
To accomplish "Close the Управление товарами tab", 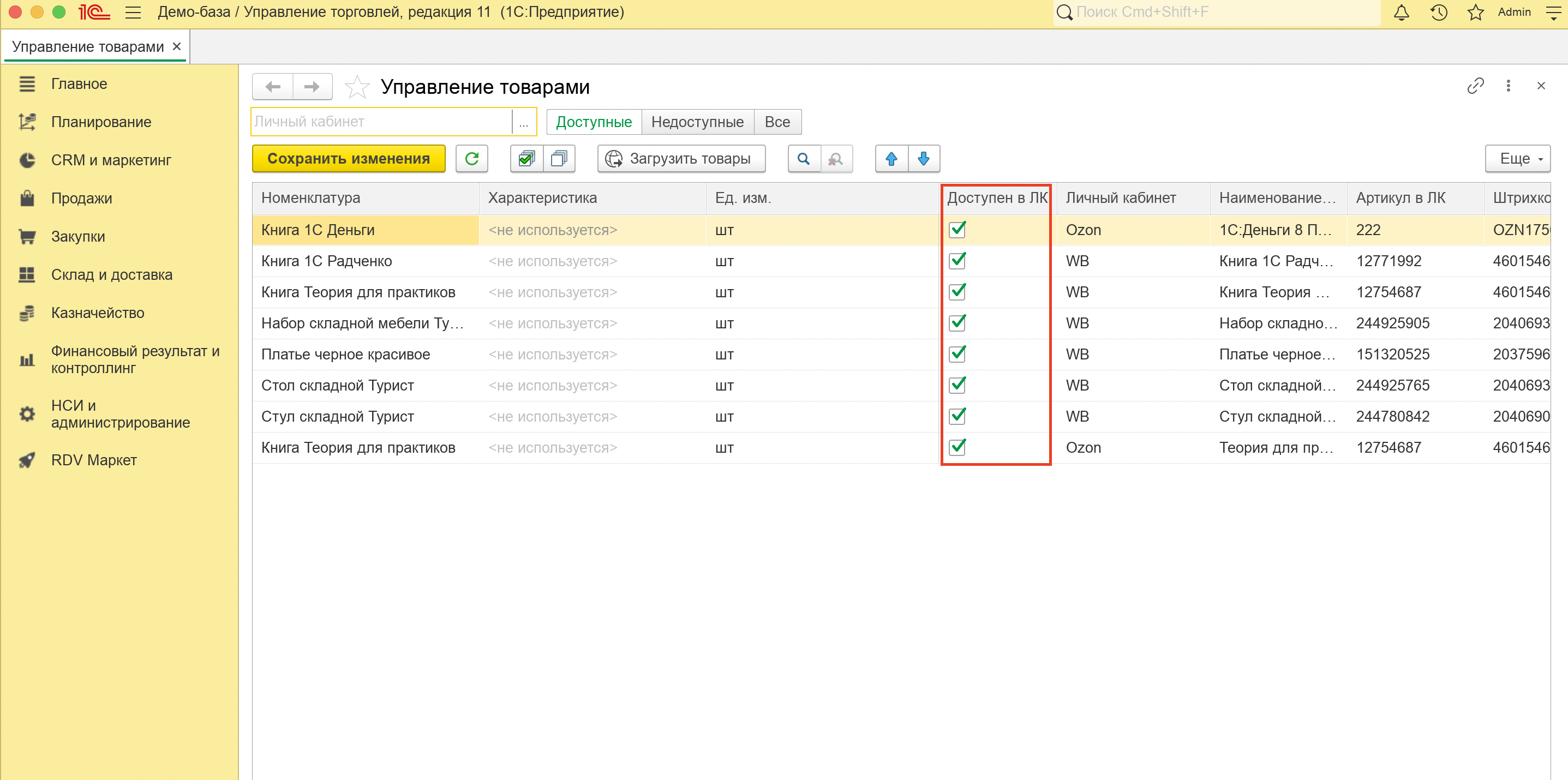I will (x=177, y=47).
